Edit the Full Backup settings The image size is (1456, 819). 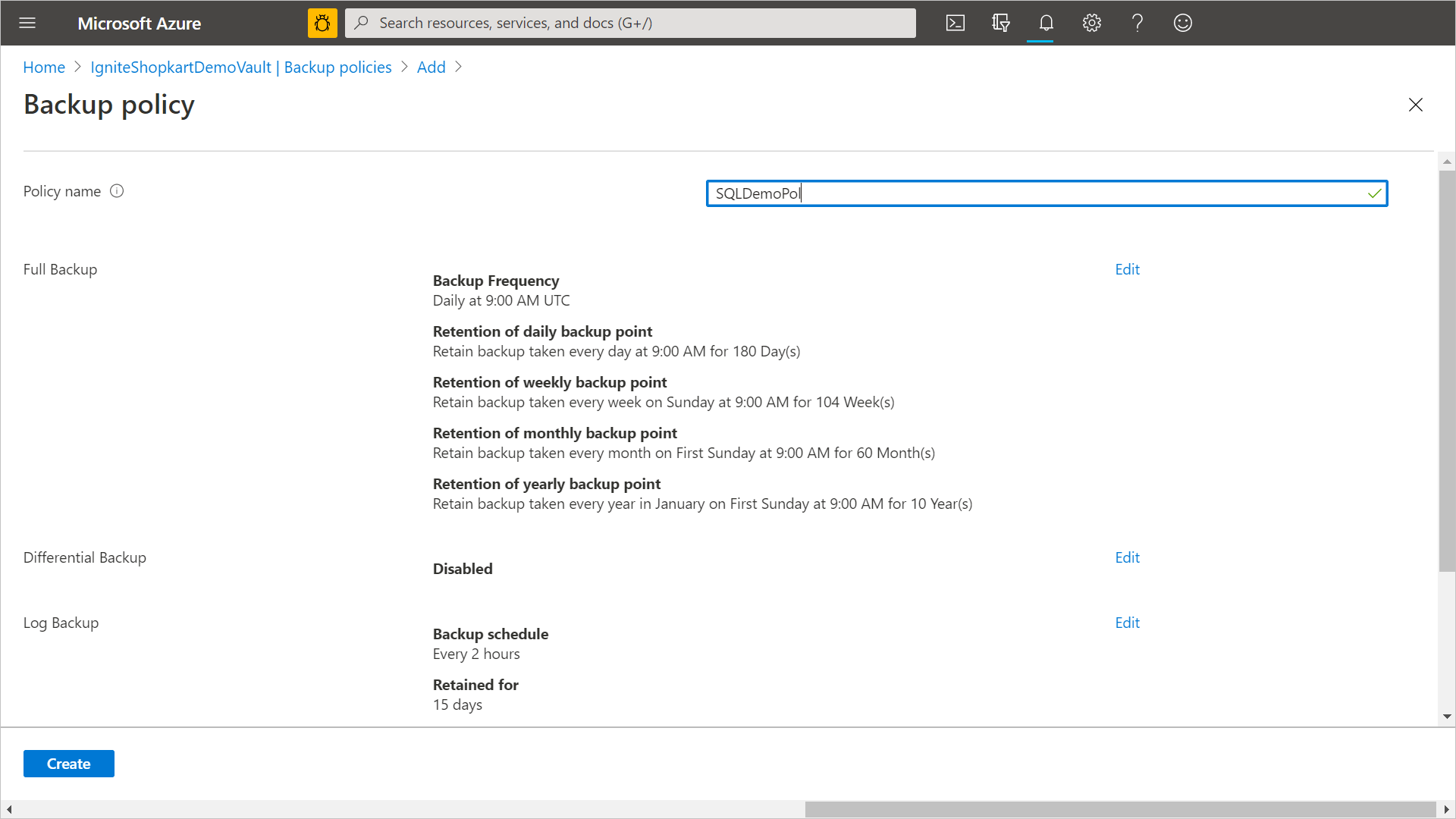click(1127, 269)
